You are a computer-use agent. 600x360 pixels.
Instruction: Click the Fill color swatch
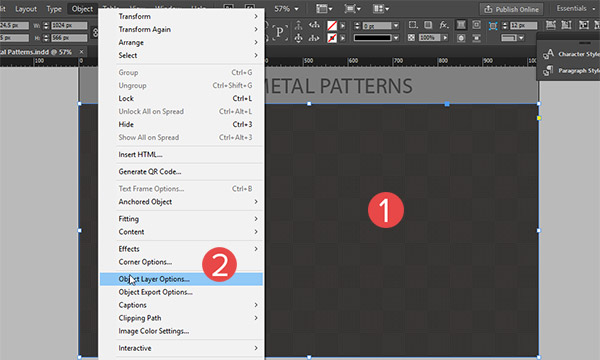pos(332,25)
